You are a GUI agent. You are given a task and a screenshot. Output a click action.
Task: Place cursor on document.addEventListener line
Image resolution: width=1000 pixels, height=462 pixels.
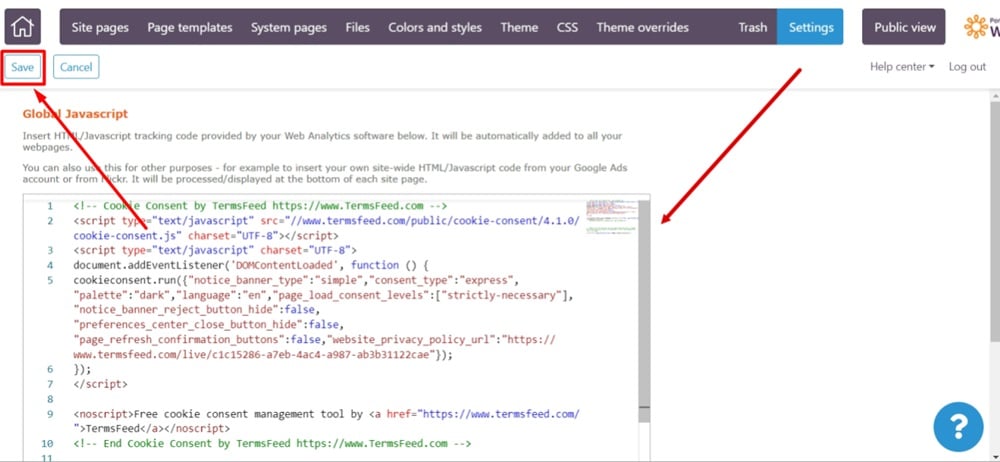(x=253, y=265)
